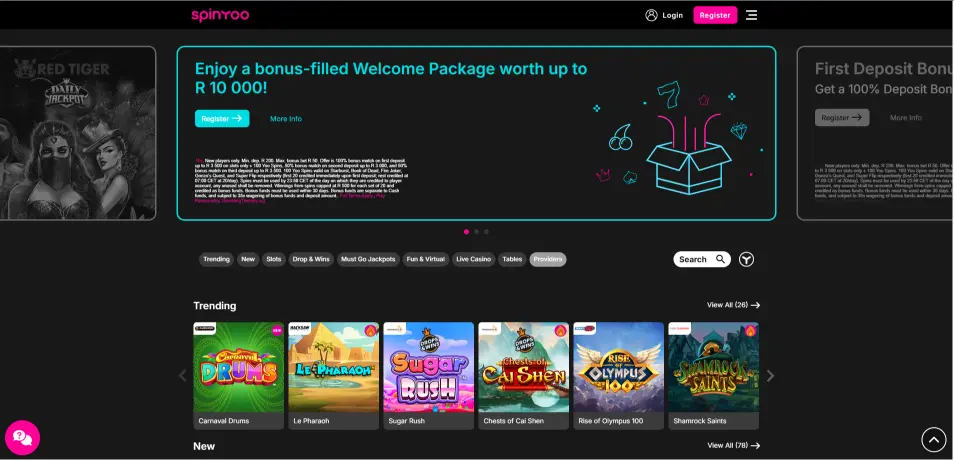The image size is (954, 460).
Task: Select the Drop & Wins tab
Action: 311,259
